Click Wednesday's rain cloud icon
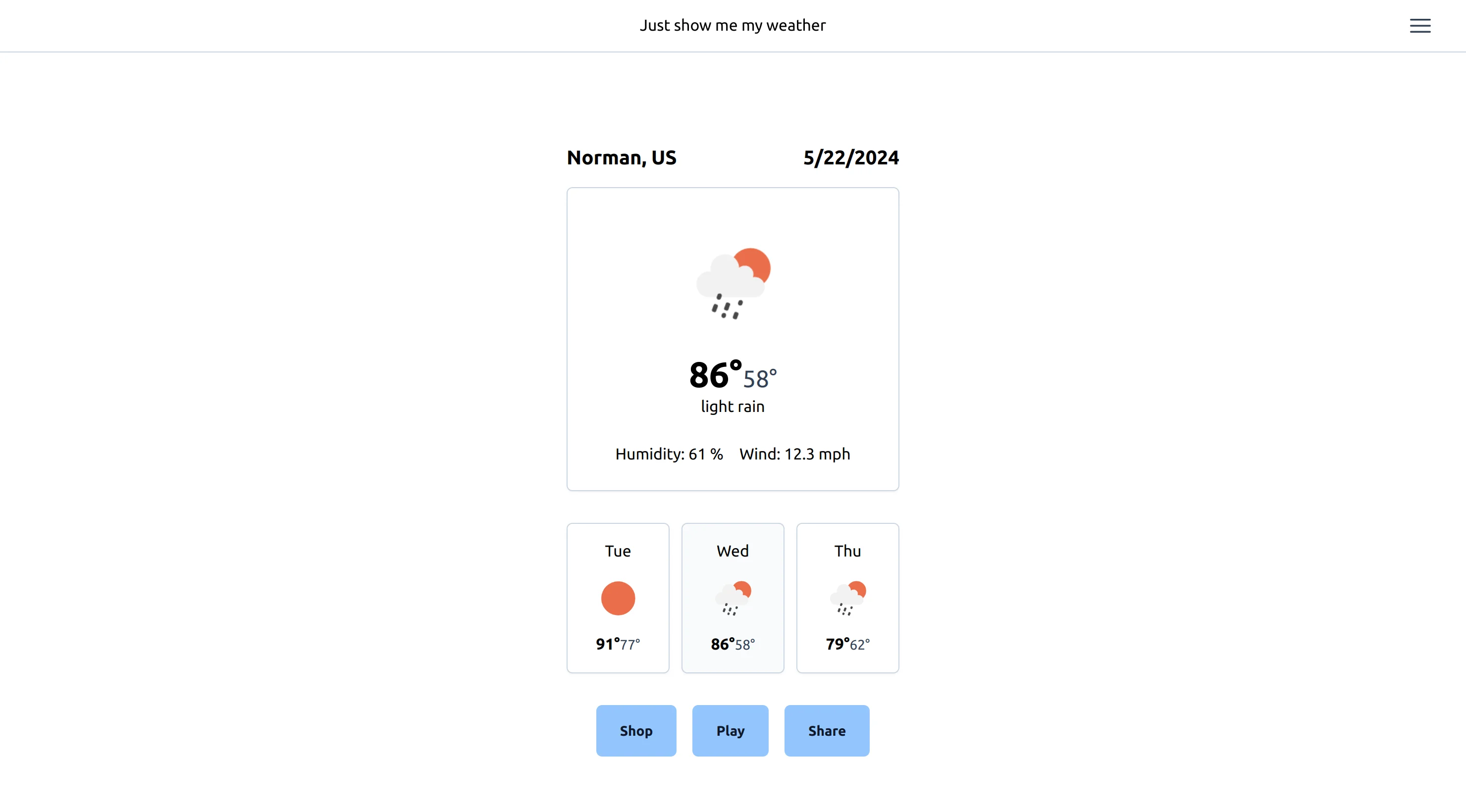The width and height of the screenshot is (1466, 812). 733,598
